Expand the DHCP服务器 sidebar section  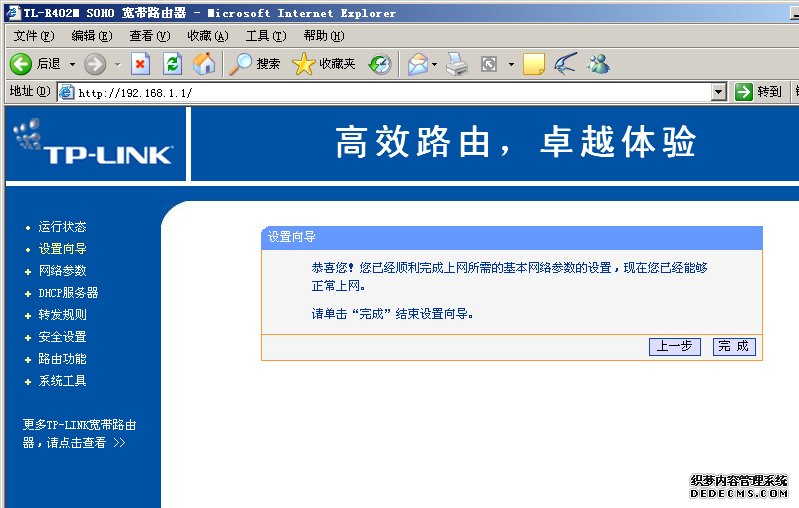pyautogui.click(x=68, y=293)
